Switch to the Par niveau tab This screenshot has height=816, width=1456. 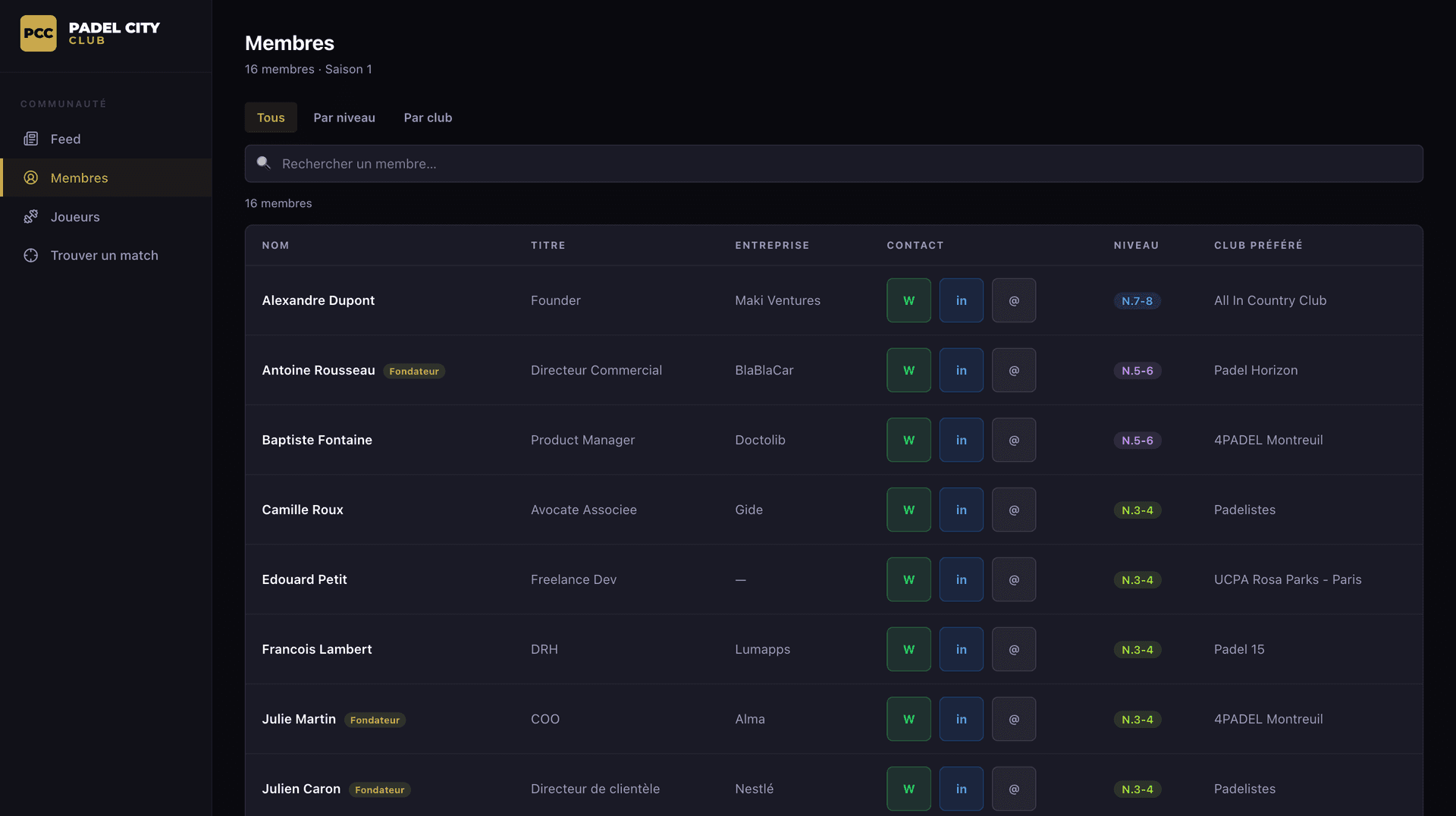(344, 118)
